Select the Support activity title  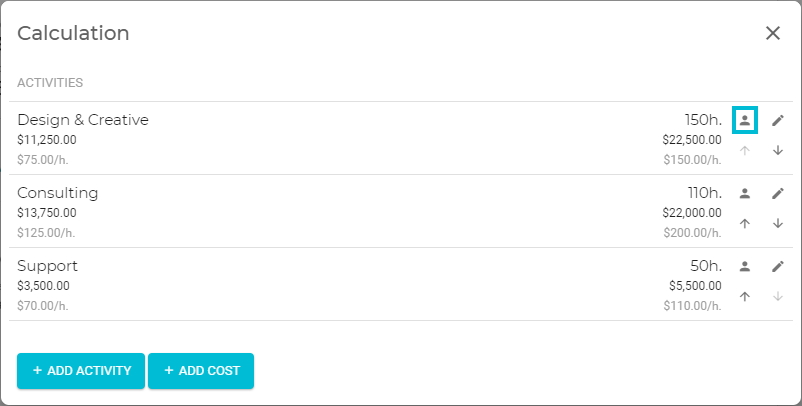(x=47, y=266)
